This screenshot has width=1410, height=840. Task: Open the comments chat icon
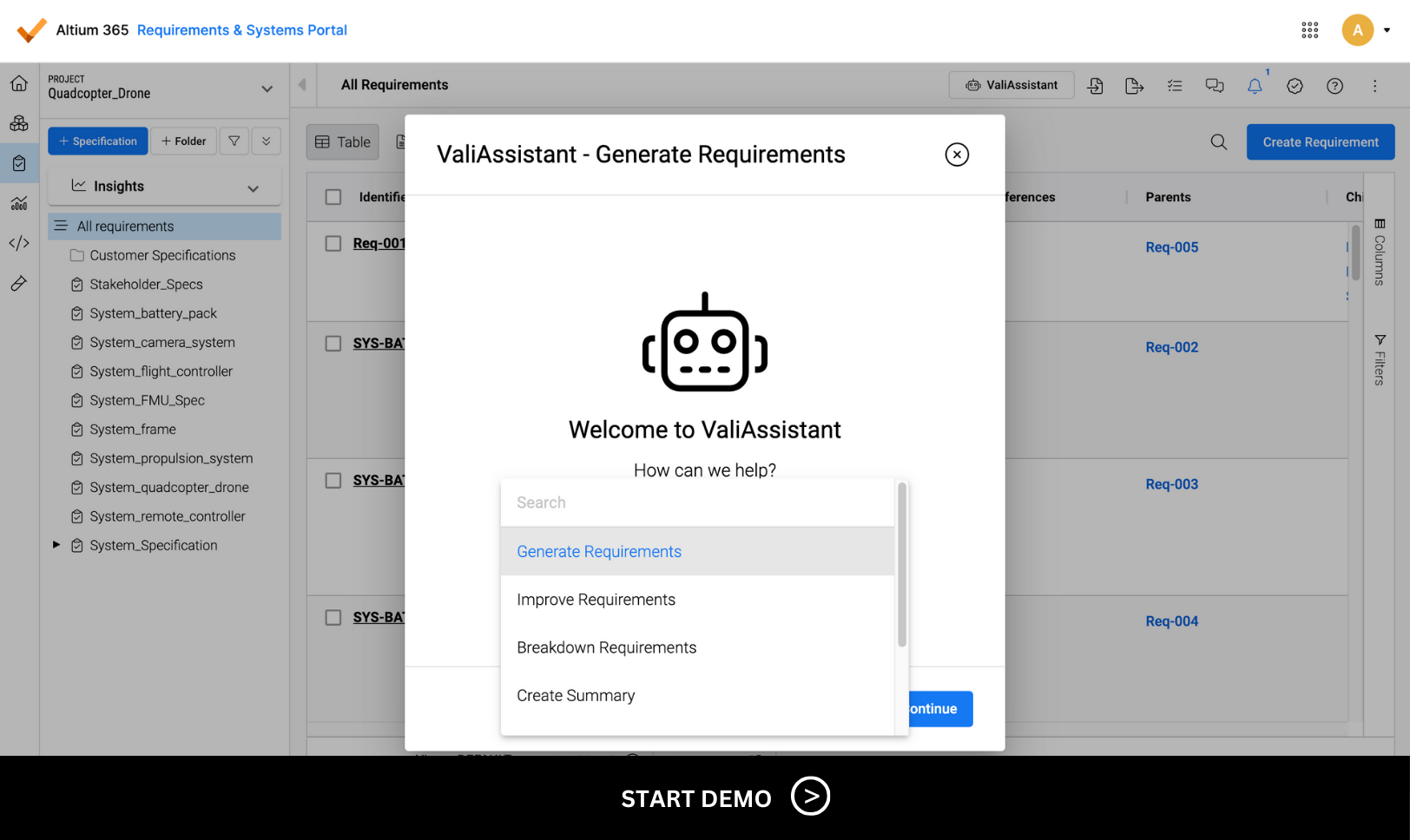pyautogui.click(x=1215, y=86)
